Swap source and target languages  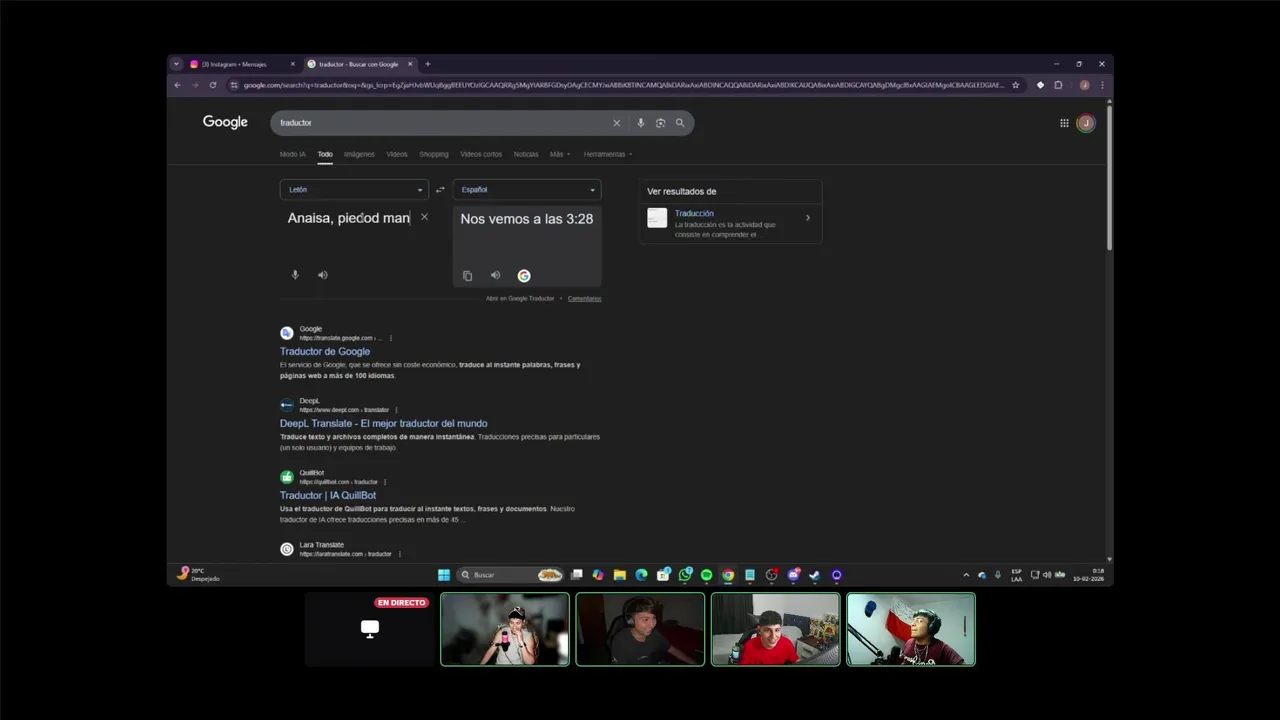440,190
